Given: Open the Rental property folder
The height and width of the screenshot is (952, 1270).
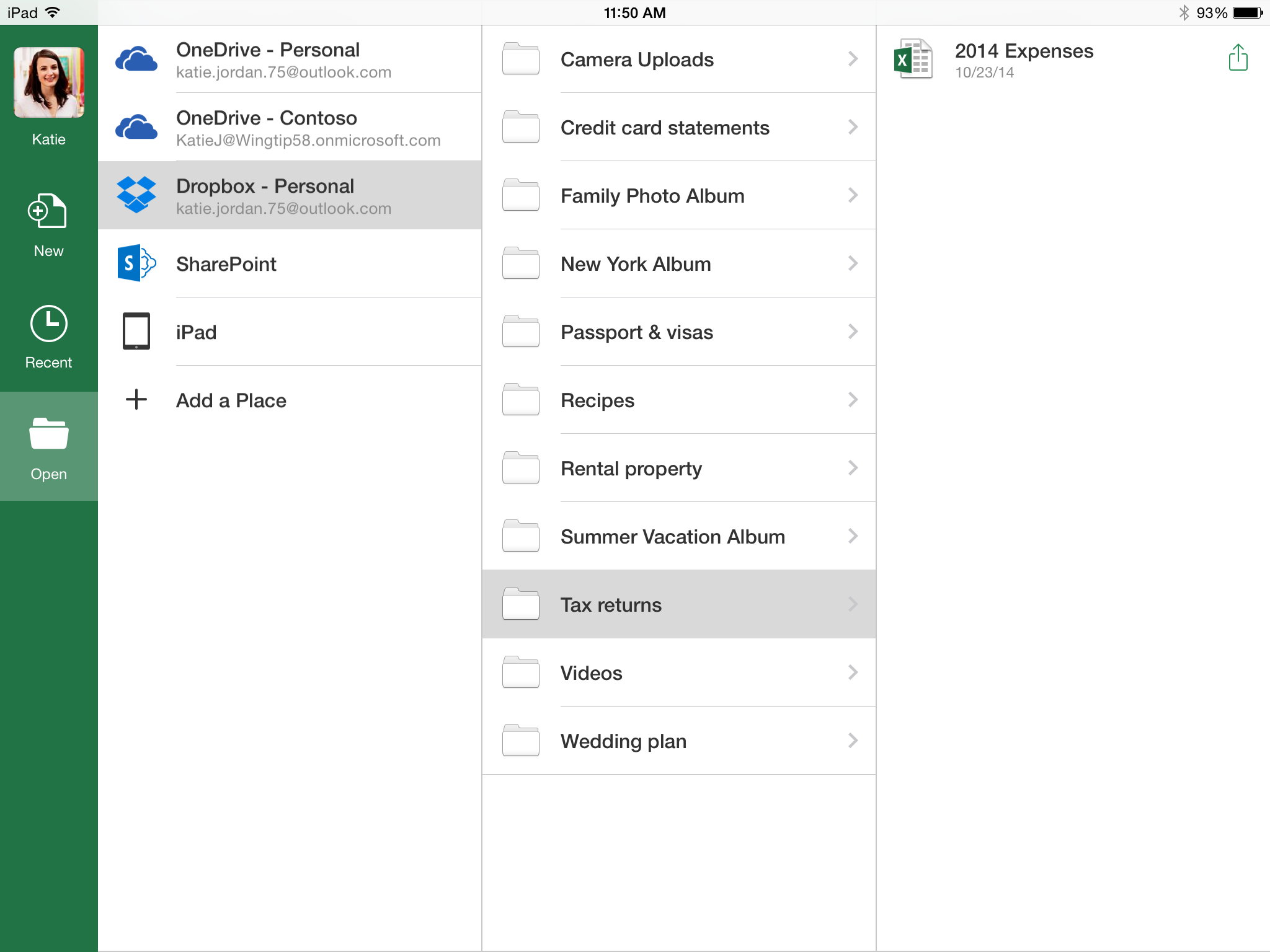Looking at the screenshot, I should (679, 468).
